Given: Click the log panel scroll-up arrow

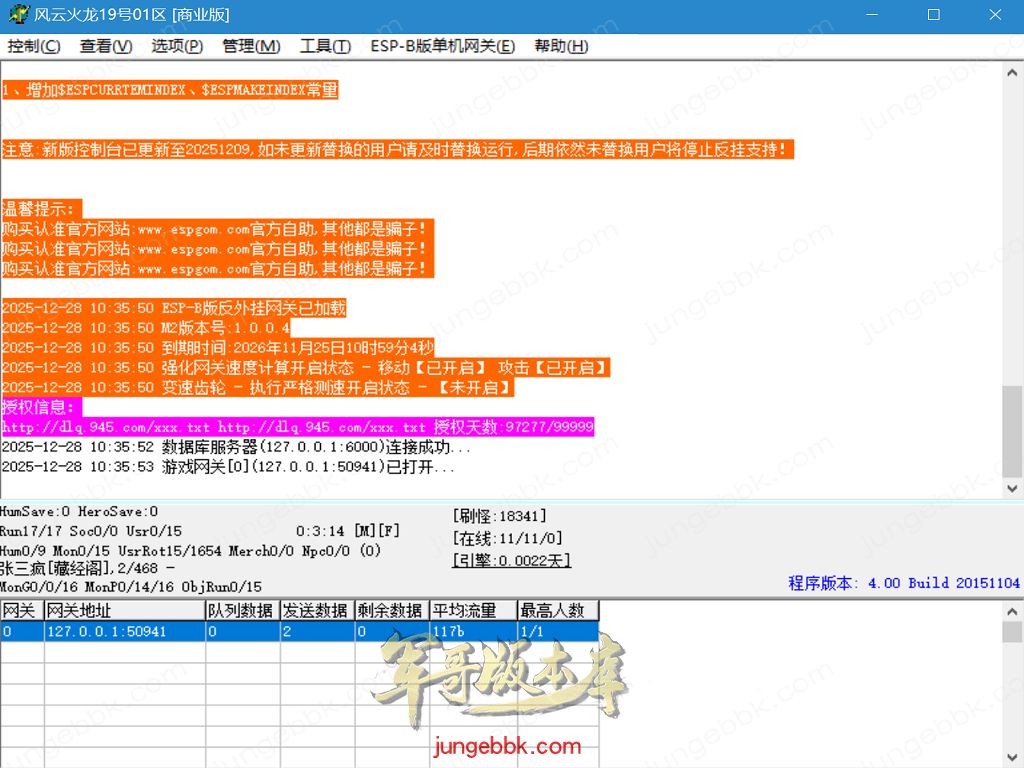Looking at the screenshot, I should [1012, 72].
